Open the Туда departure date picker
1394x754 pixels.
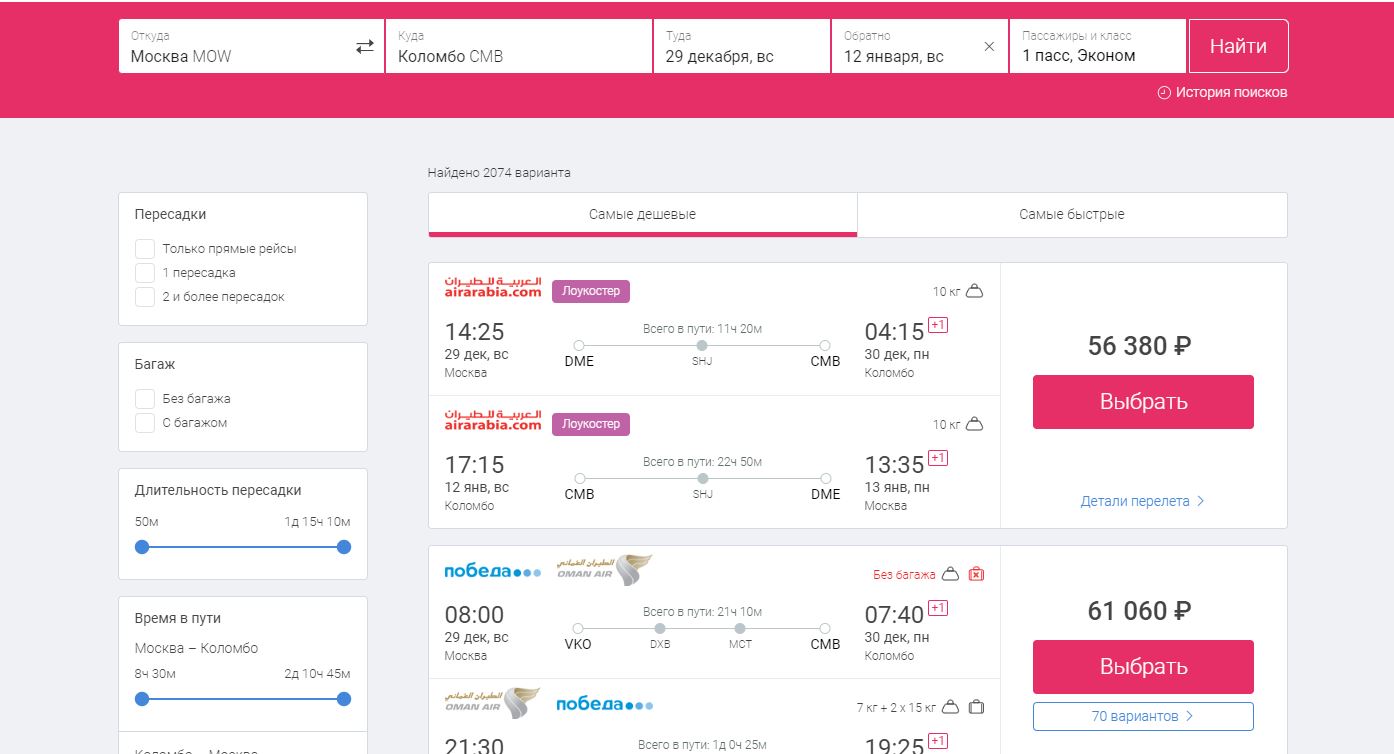pos(742,46)
